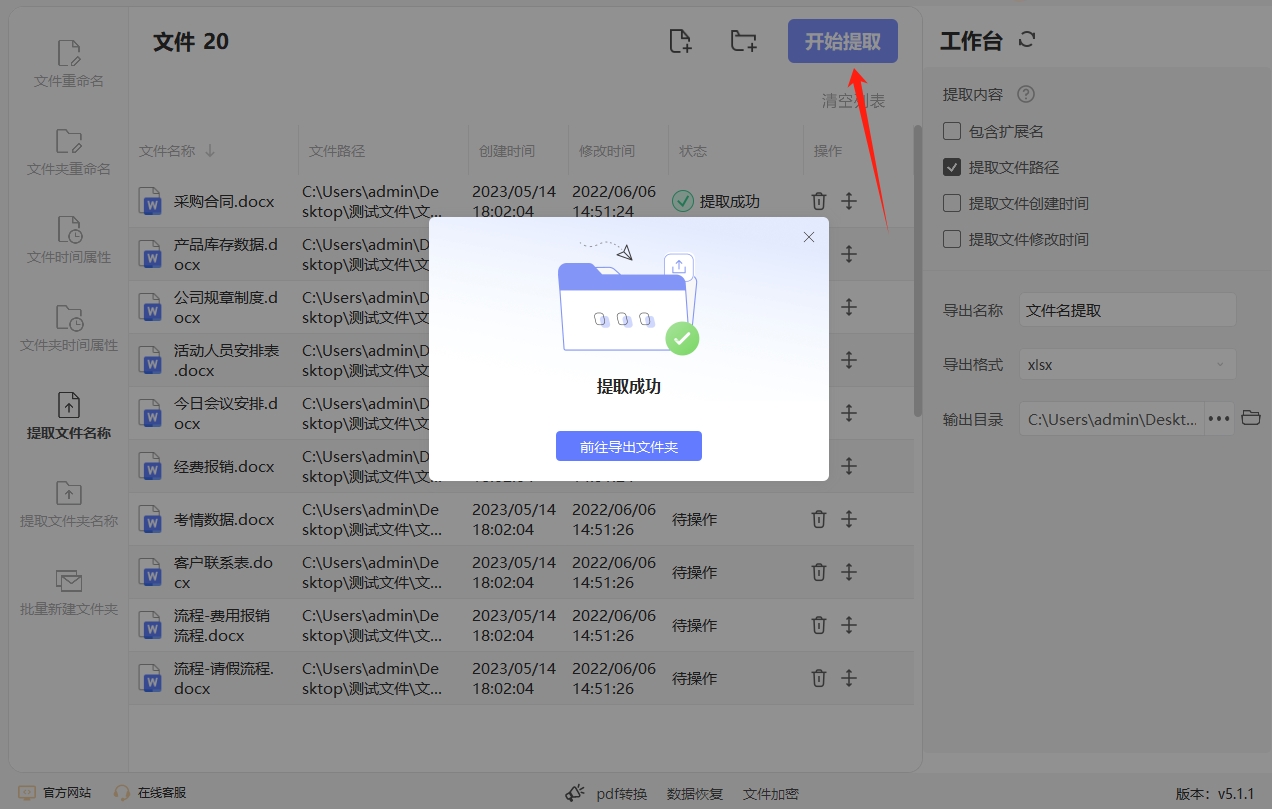
Task: Open the 导出格式 xlsx dropdown
Action: (x=1128, y=364)
